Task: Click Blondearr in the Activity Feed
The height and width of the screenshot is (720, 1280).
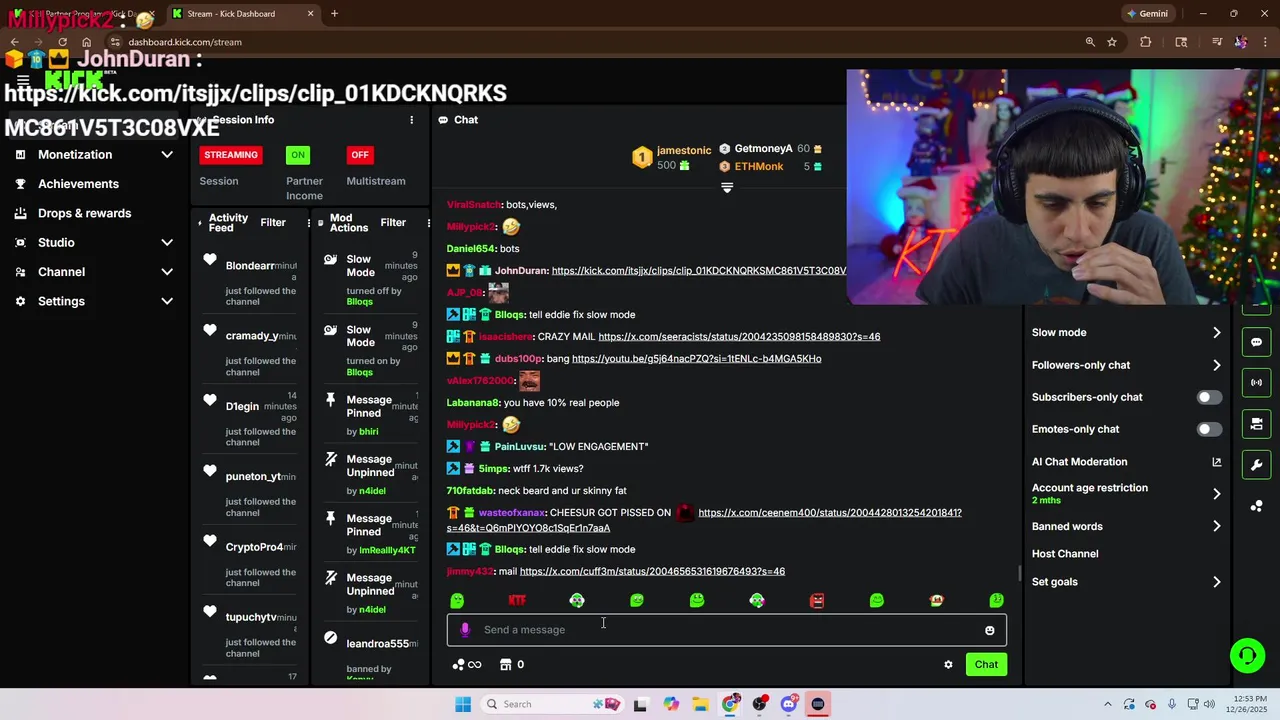Action: click(250, 266)
